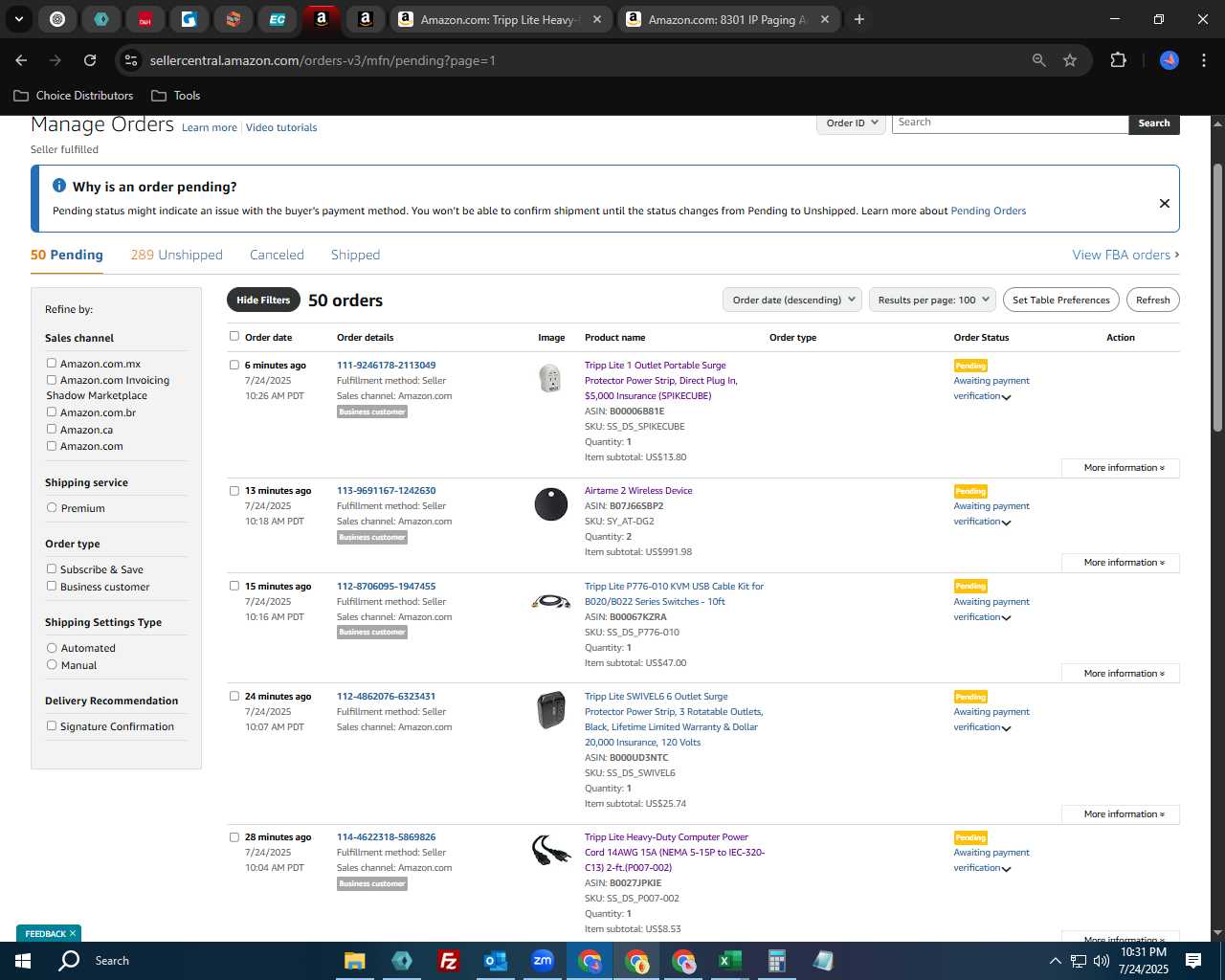Click the browser reload button

[90, 60]
